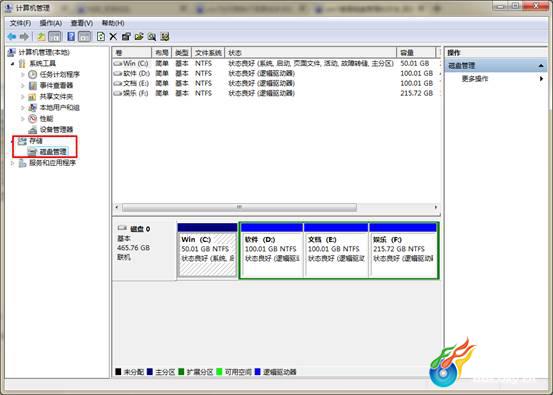This screenshot has width=553, height=395.
Task: Select the 存储 tree node
Action: click(36, 141)
